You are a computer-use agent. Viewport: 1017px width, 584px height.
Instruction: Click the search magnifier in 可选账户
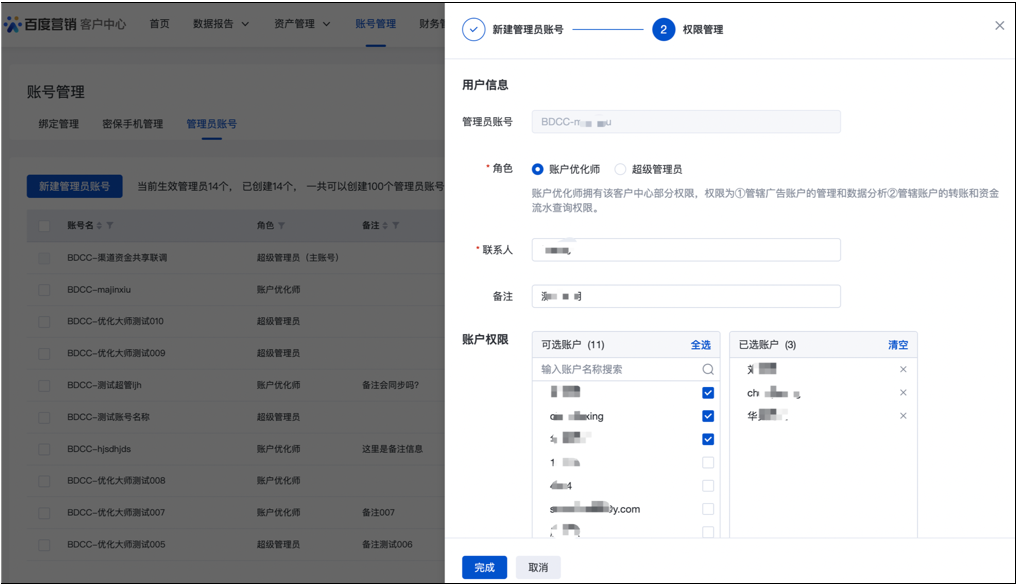click(708, 369)
